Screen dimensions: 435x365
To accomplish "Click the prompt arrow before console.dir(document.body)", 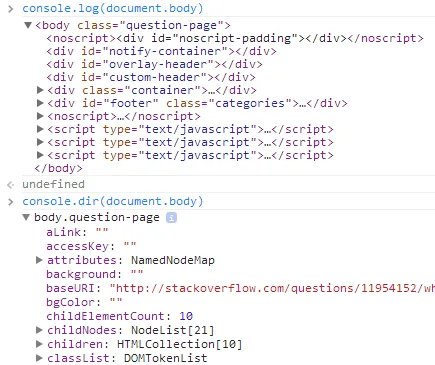I will point(11,202).
